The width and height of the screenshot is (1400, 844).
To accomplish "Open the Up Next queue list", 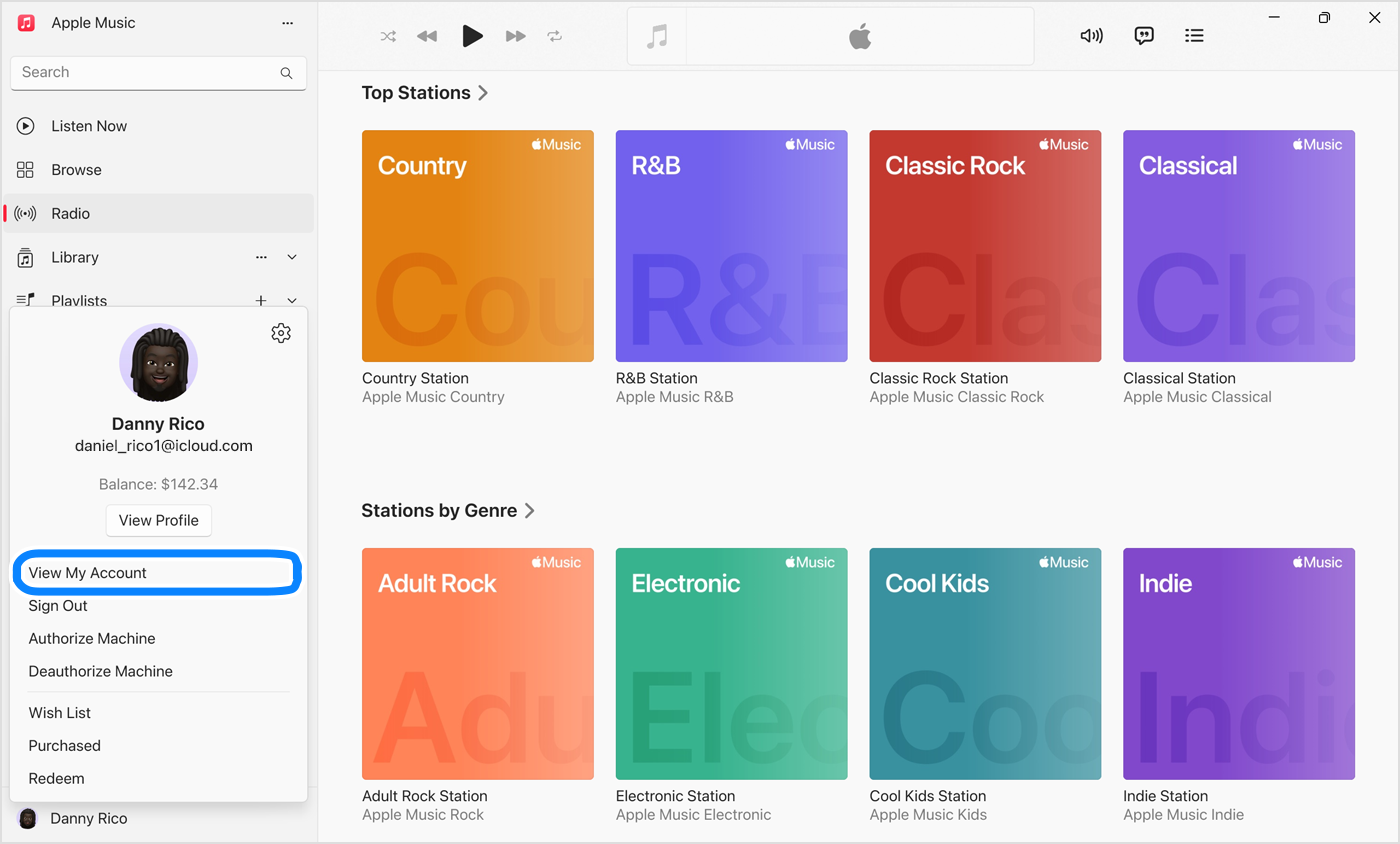I will (1194, 36).
